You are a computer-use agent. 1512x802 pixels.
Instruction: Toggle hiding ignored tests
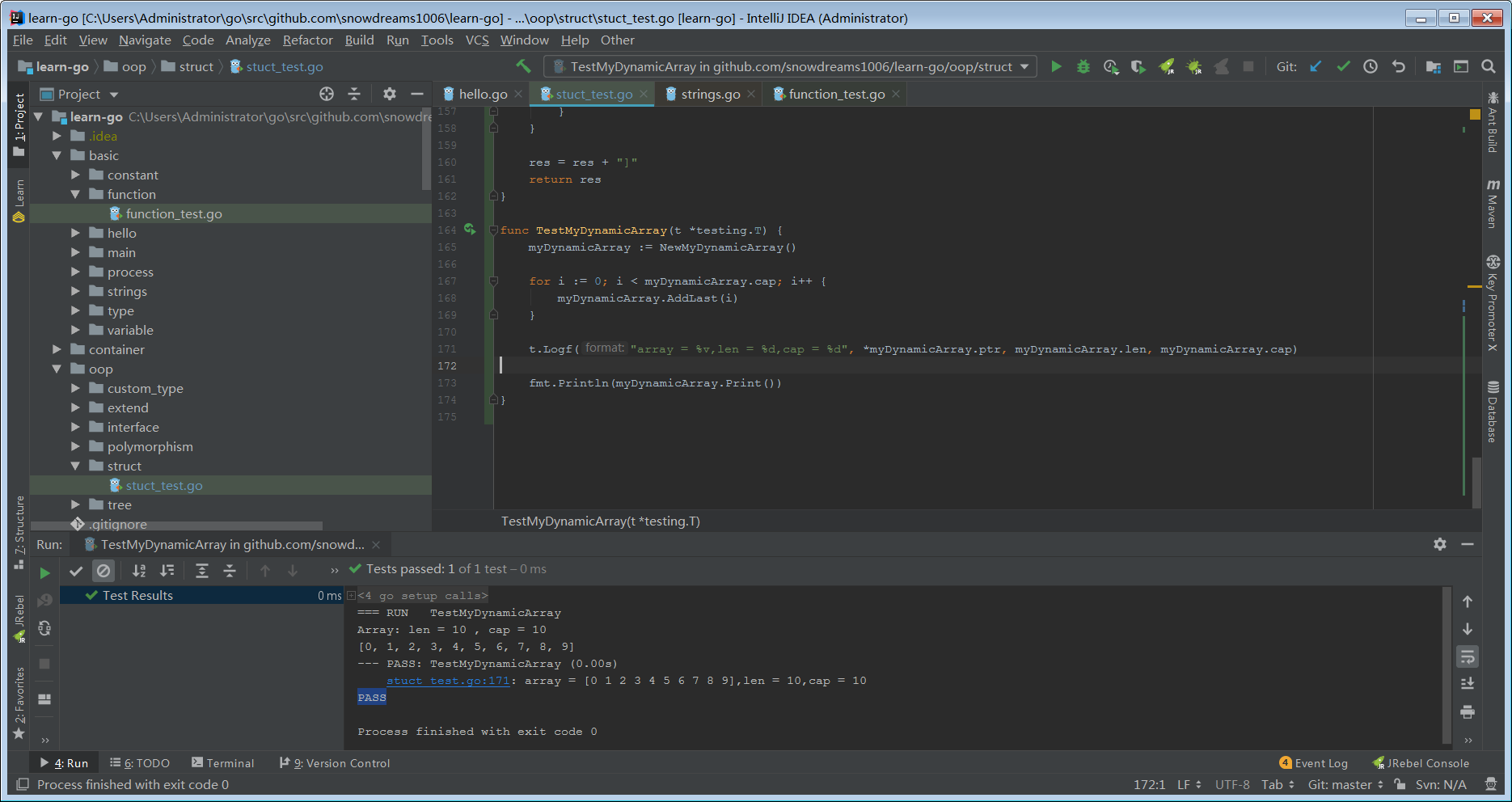click(103, 571)
